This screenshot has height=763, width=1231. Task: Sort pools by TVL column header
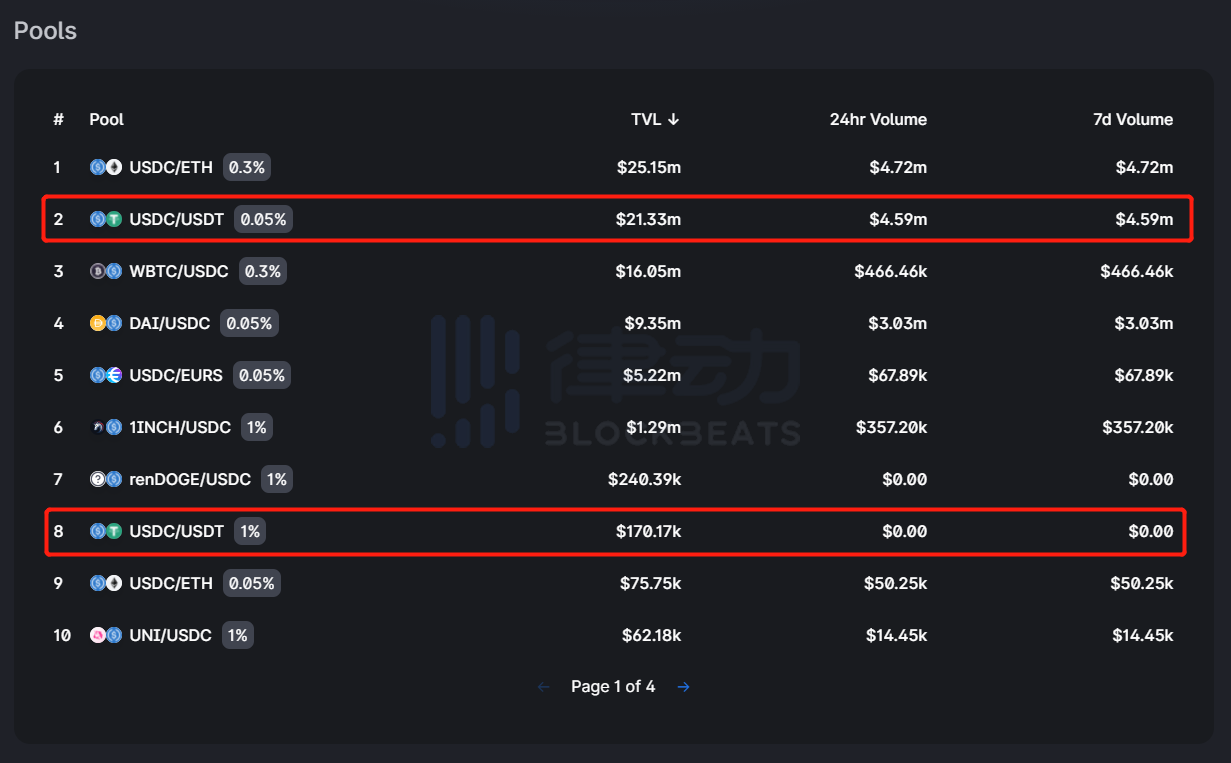tap(655, 119)
